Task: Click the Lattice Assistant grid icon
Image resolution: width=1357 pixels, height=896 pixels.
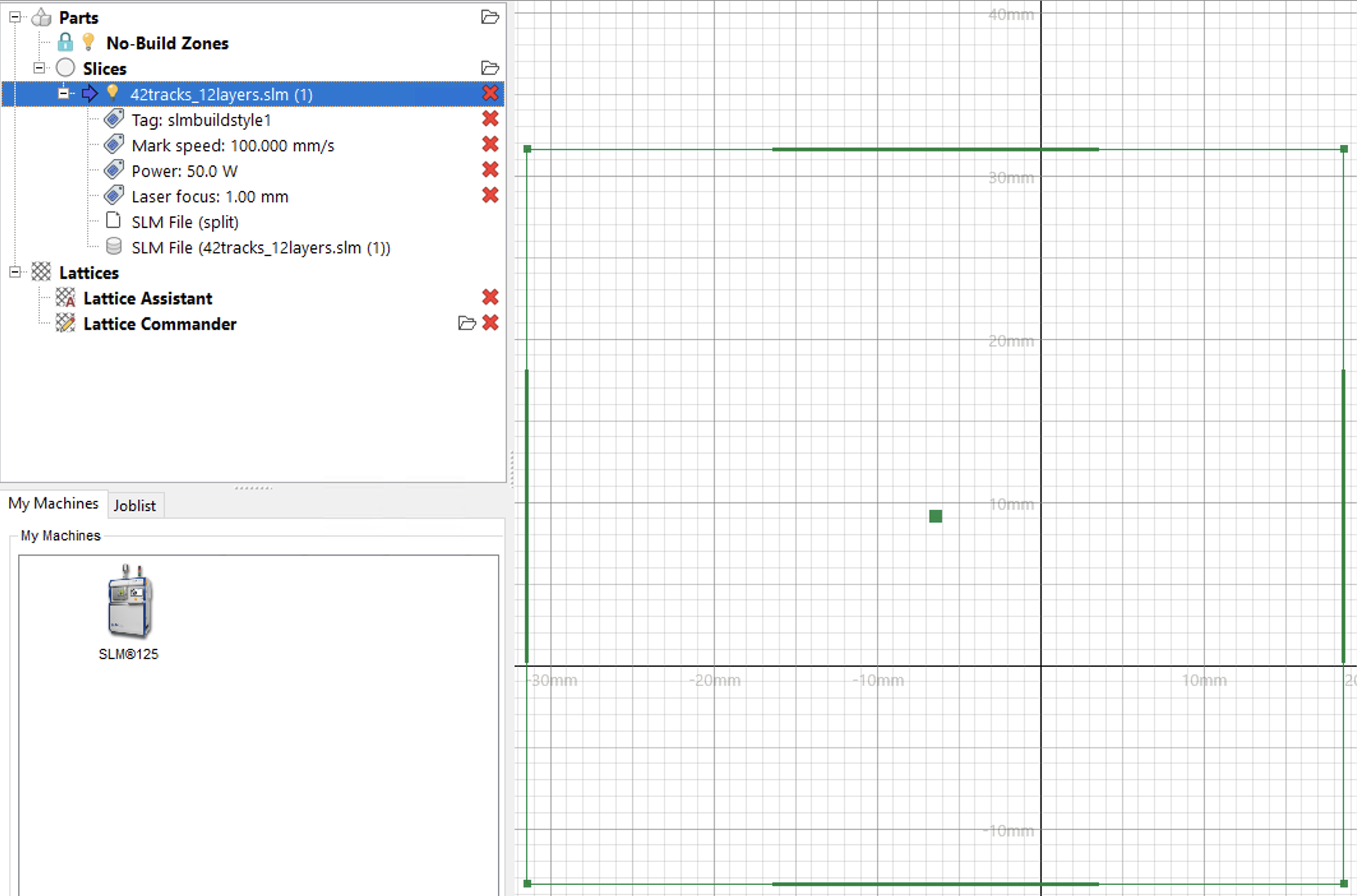Action: pos(66,297)
